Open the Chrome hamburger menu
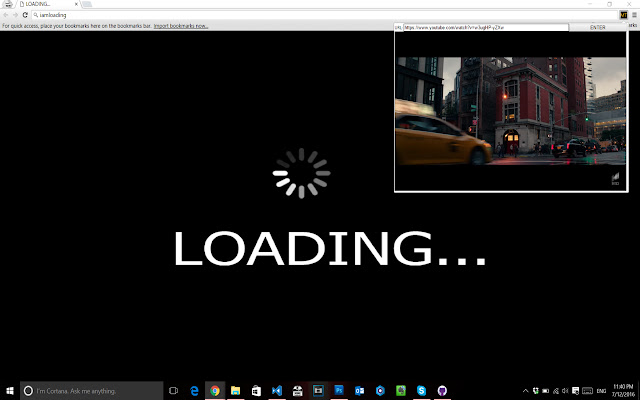 634,15
